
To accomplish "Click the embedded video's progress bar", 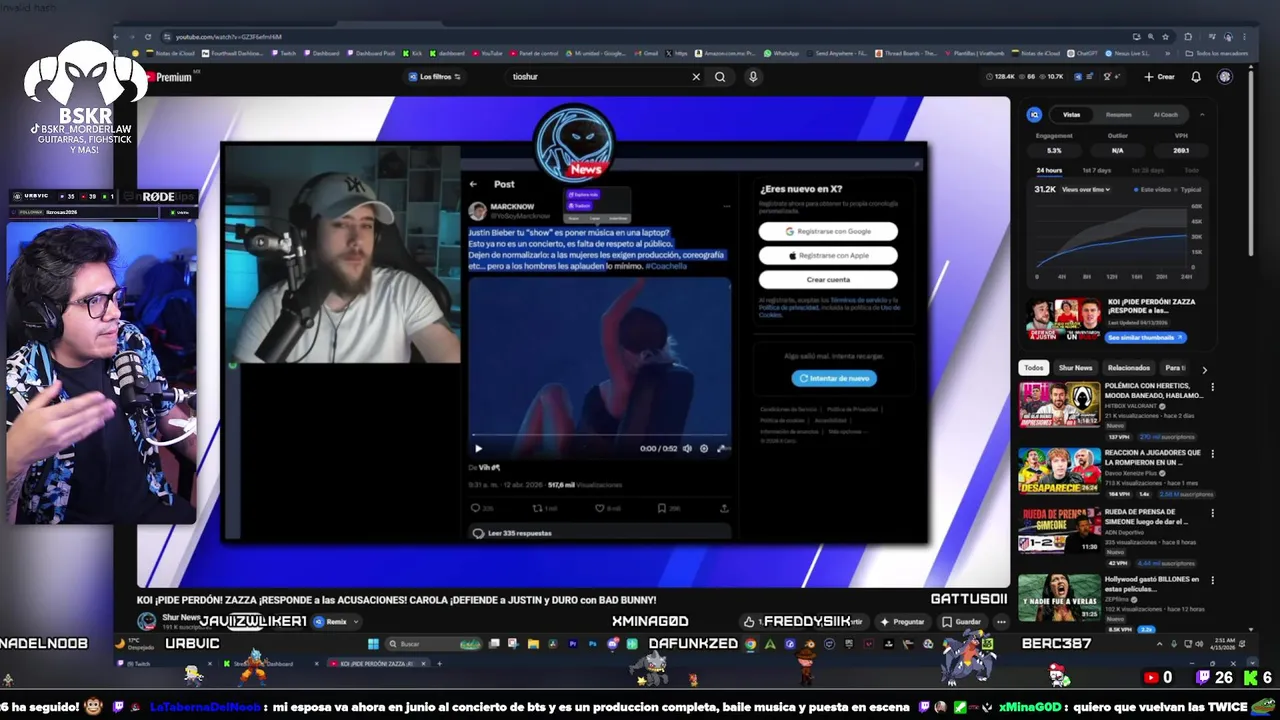I will pyautogui.click(x=600, y=436).
